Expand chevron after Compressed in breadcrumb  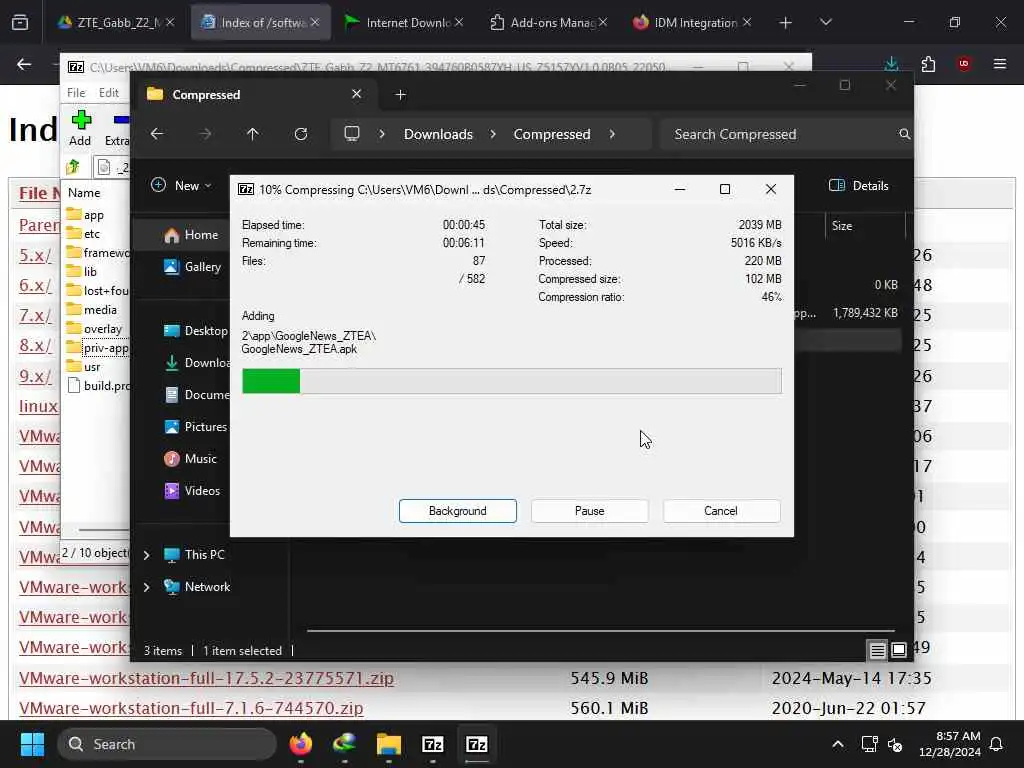(x=612, y=134)
